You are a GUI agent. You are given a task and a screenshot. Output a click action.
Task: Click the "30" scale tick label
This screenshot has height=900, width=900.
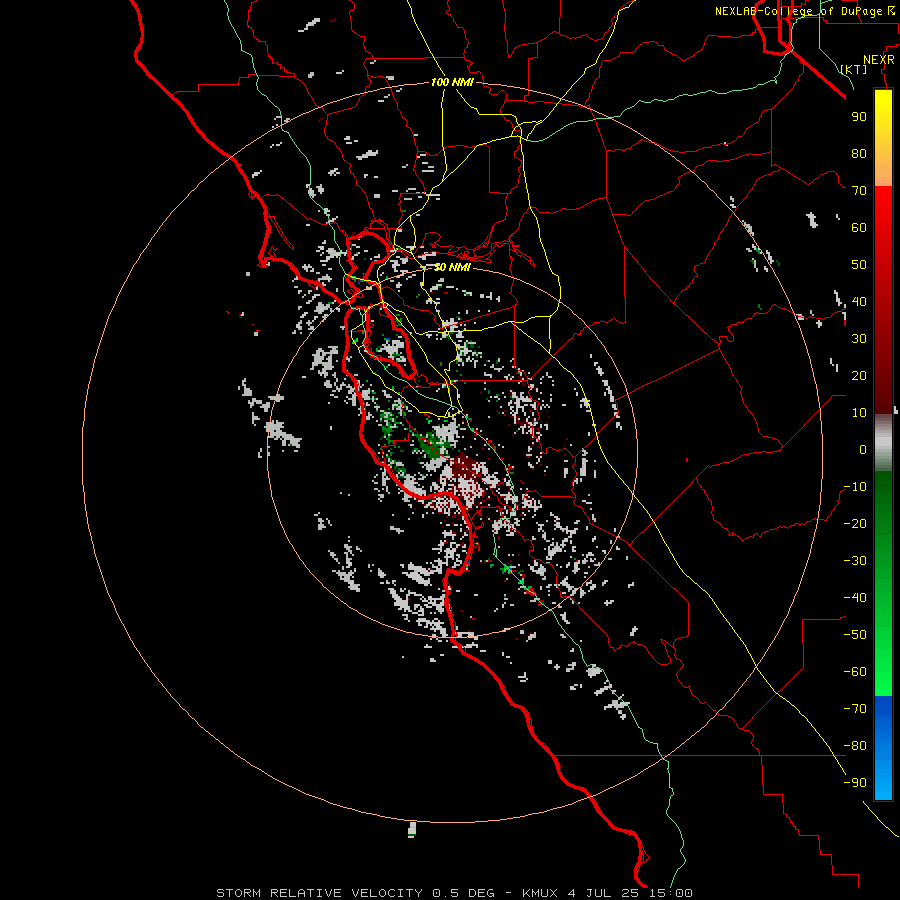pyautogui.click(x=859, y=339)
